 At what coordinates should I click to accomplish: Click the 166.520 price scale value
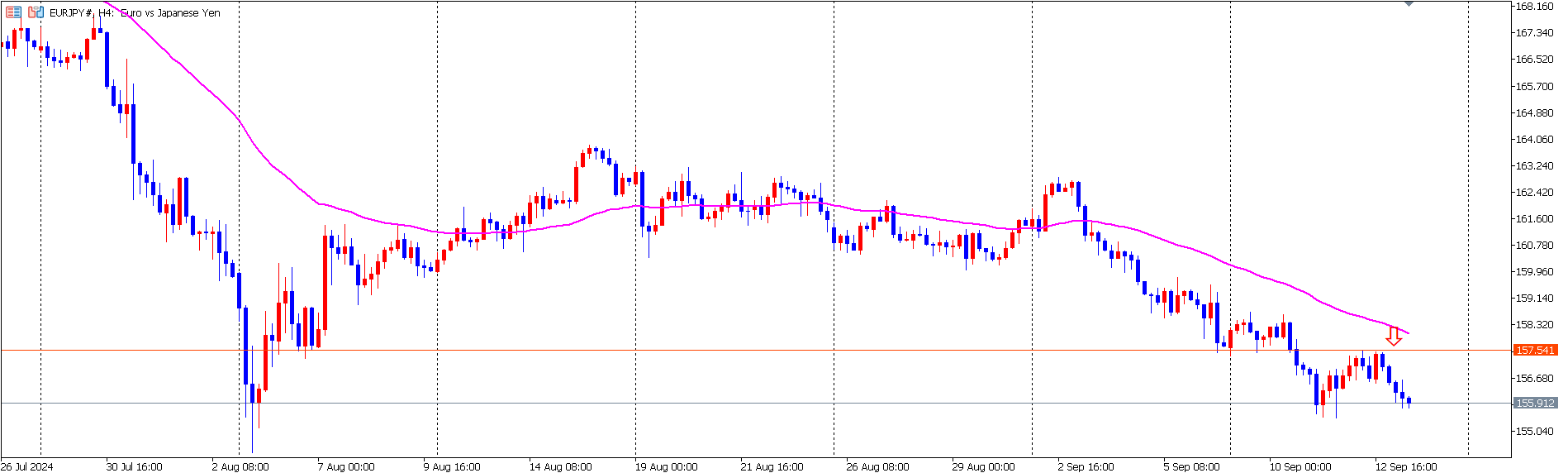point(1535,60)
